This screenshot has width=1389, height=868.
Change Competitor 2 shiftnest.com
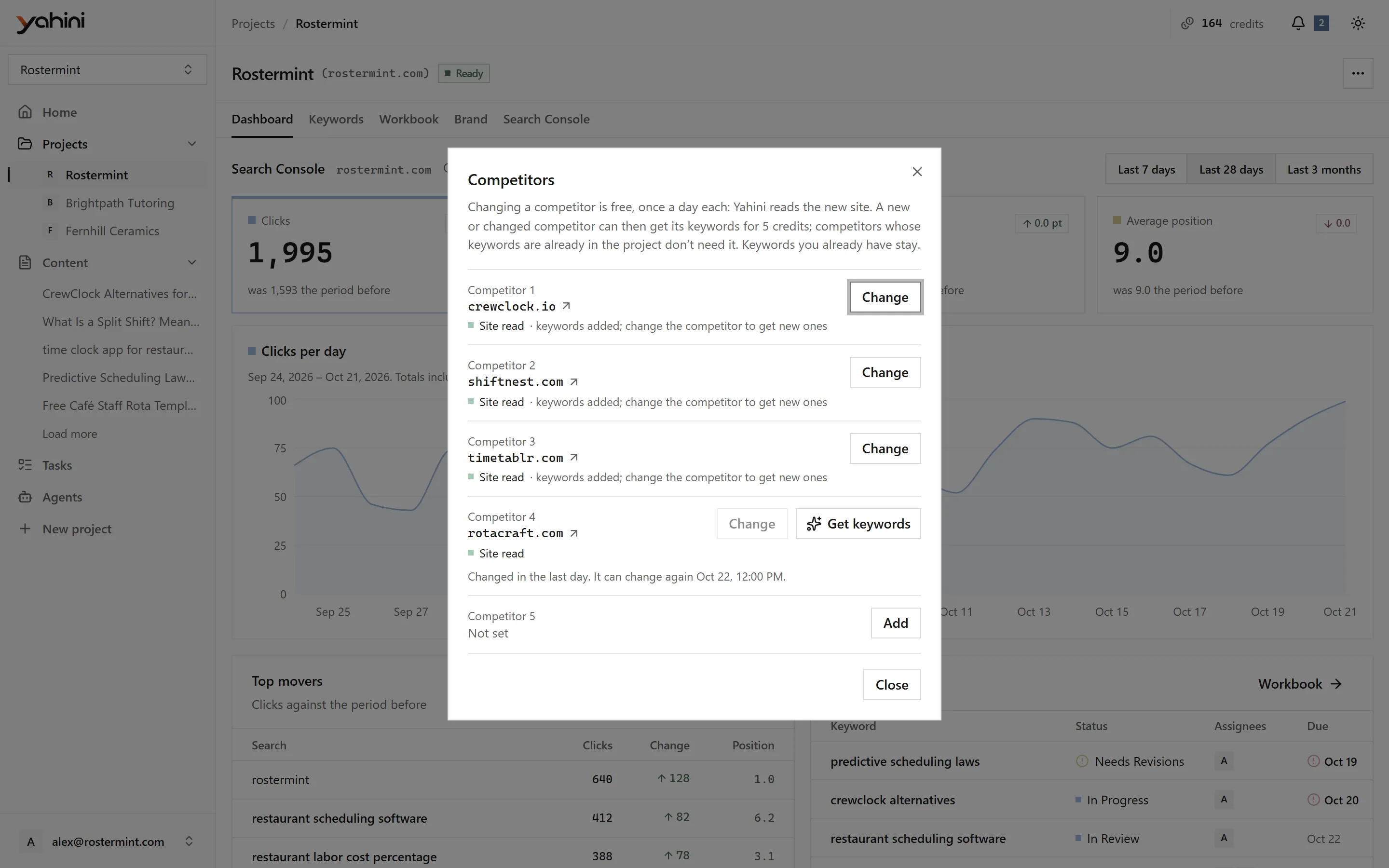pos(885,373)
